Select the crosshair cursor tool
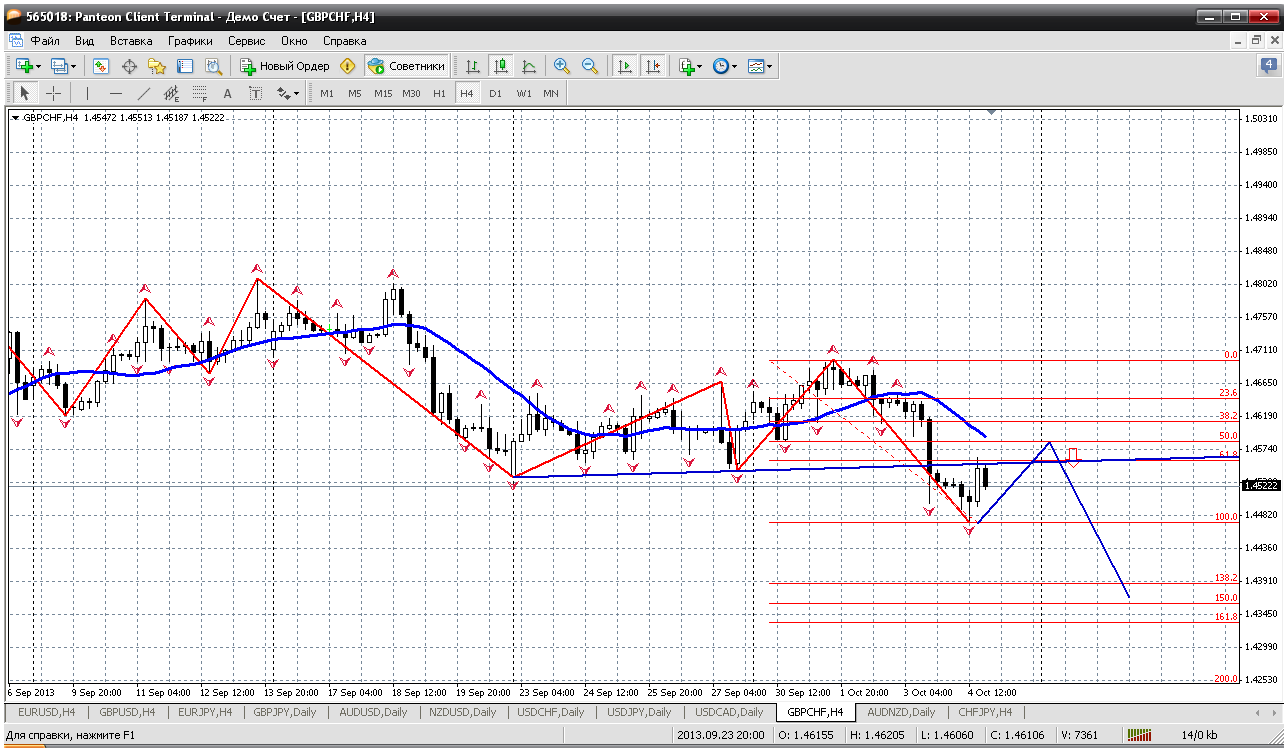The width and height of the screenshot is (1288, 748). coord(54,93)
